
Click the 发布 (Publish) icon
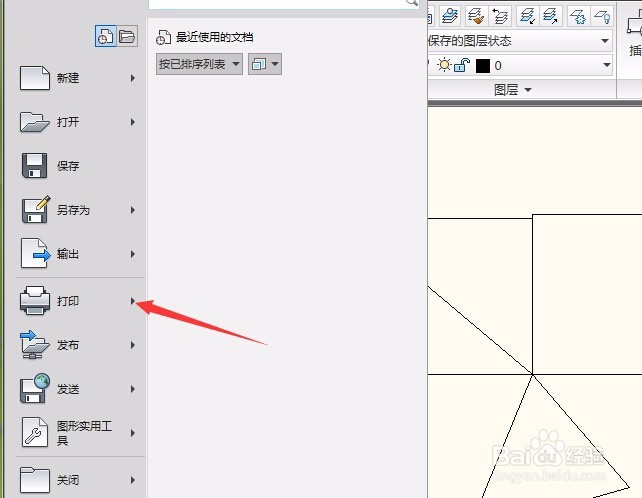click(x=35, y=345)
